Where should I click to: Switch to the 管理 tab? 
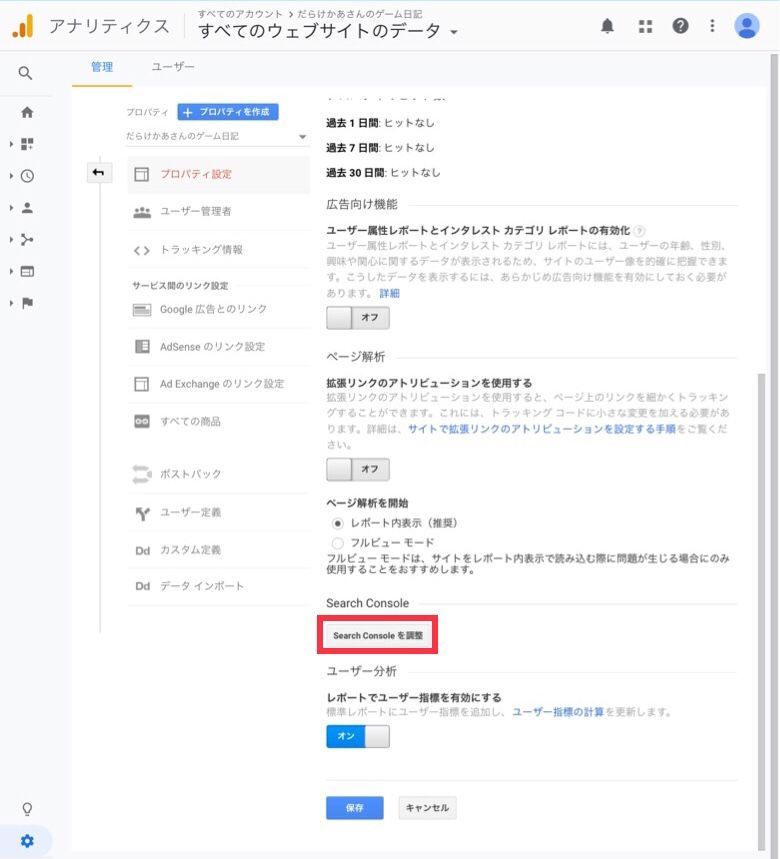click(x=102, y=67)
